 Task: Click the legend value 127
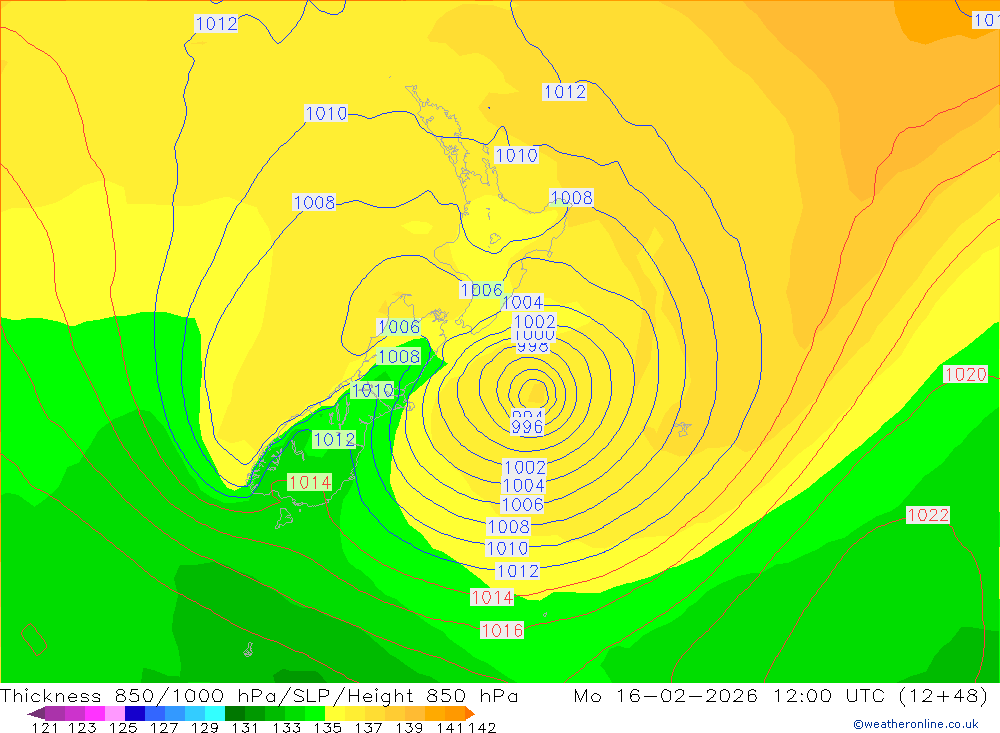(x=164, y=727)
